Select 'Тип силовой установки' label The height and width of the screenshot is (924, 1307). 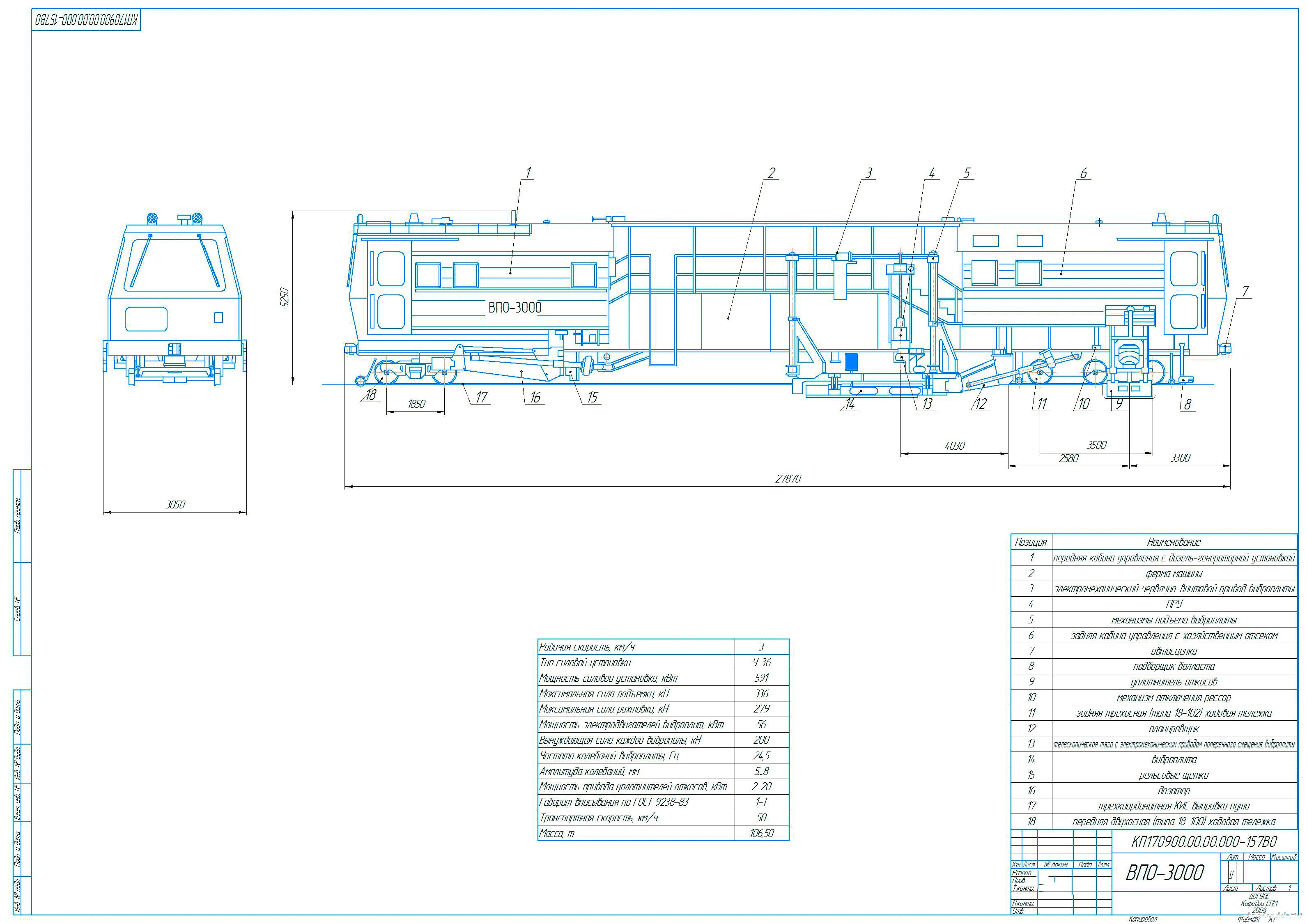(x=585, y=663)
